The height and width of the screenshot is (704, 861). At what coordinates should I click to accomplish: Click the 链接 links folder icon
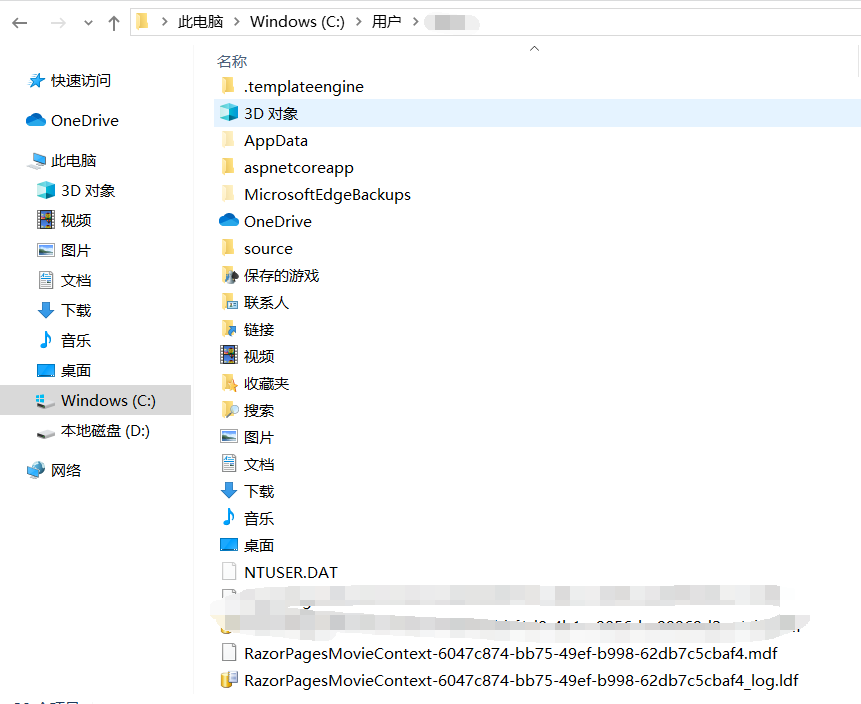(229, 329)
